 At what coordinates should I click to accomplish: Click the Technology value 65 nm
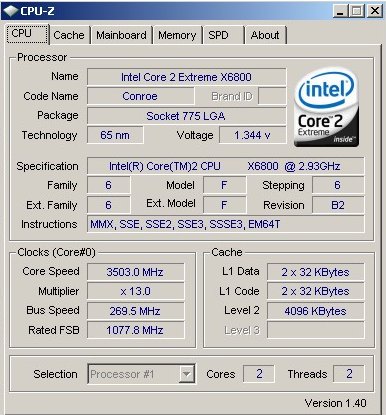tap(115, 135)
